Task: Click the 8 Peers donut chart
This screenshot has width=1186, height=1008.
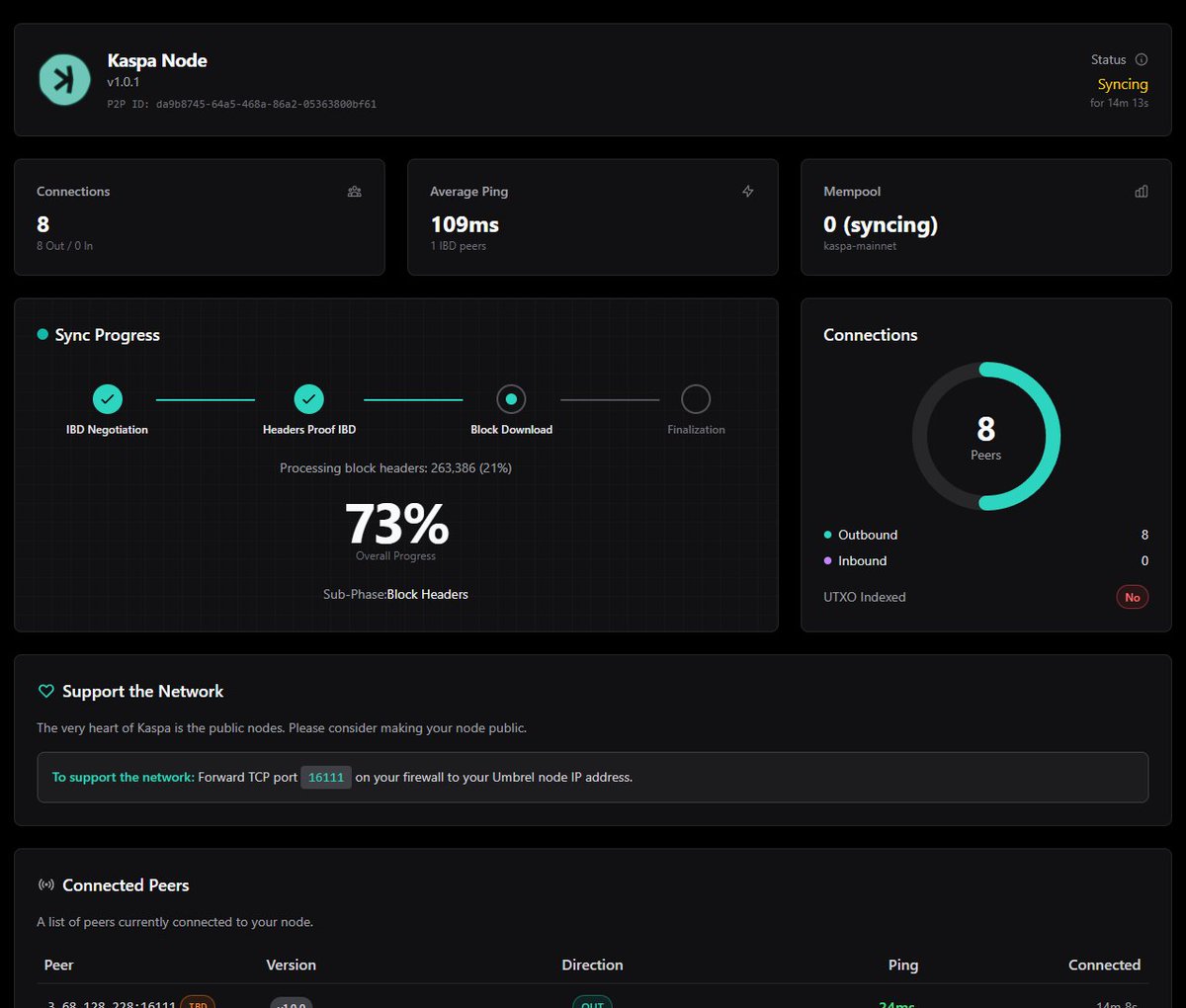Action: pos(986,436)
